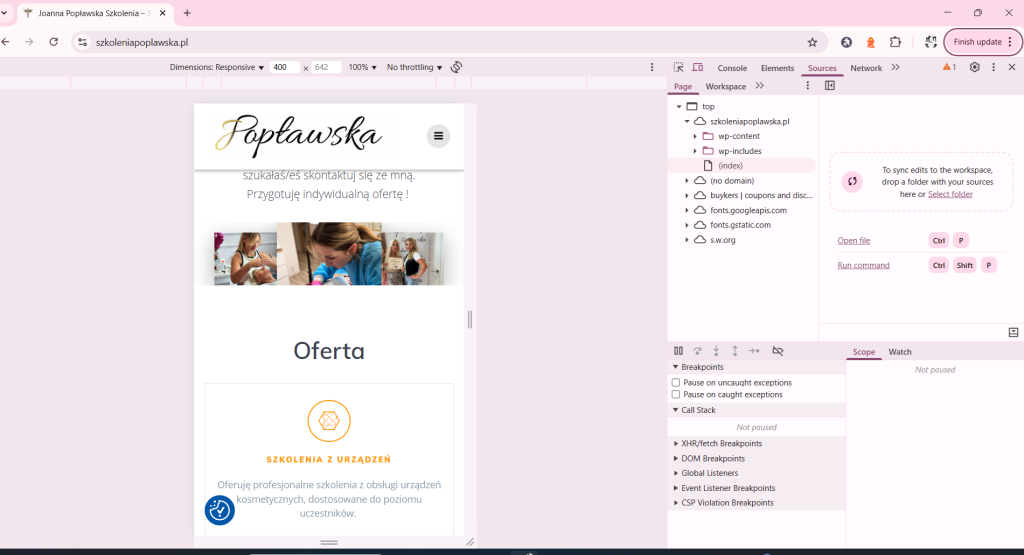Screen dimensions: 1024x555
Task: Open Sources navigator three-dot menu
Action: click(x=807, y=86)
